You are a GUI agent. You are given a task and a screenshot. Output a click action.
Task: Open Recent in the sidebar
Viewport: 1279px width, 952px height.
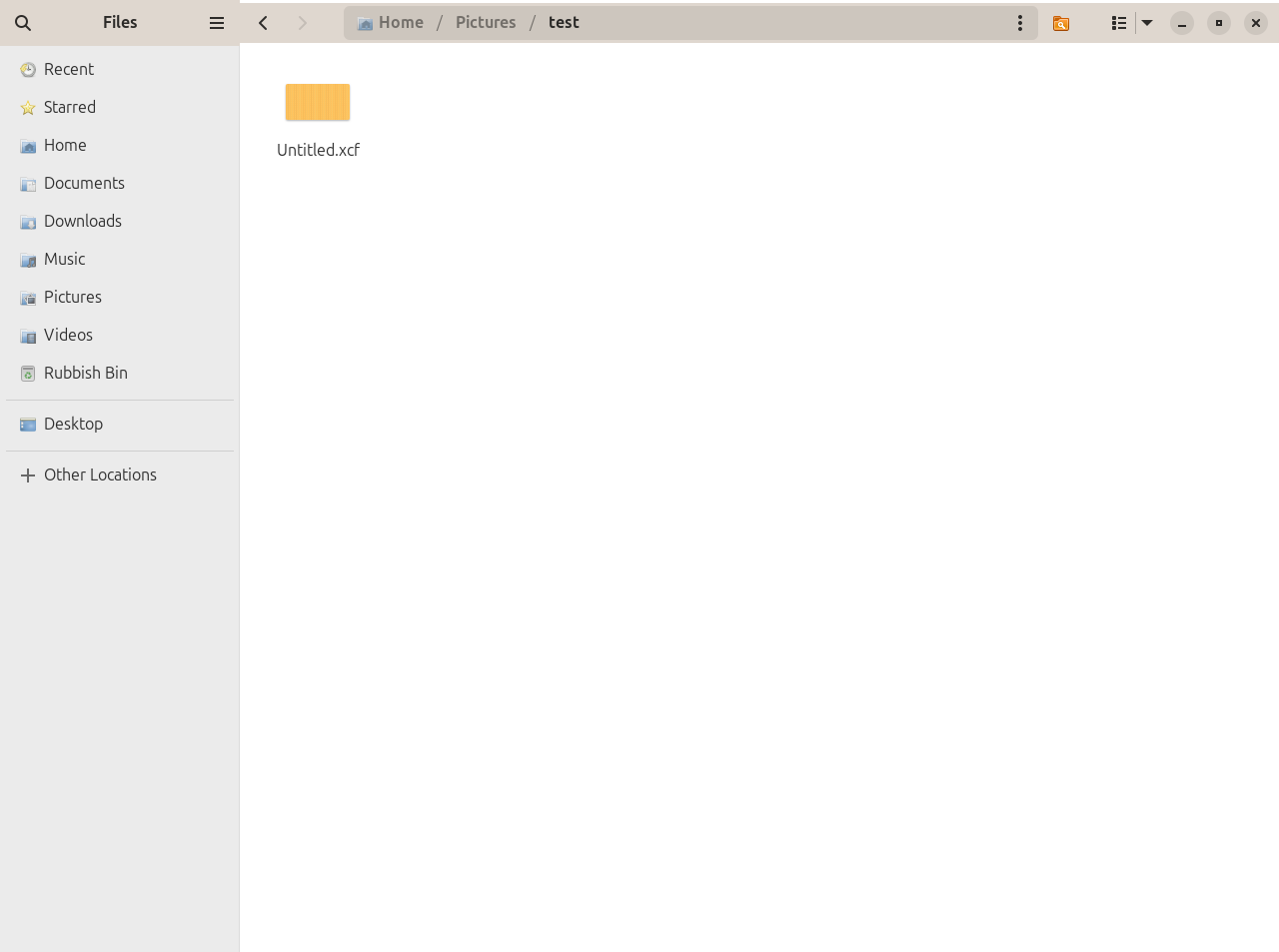tap(68, 69)
